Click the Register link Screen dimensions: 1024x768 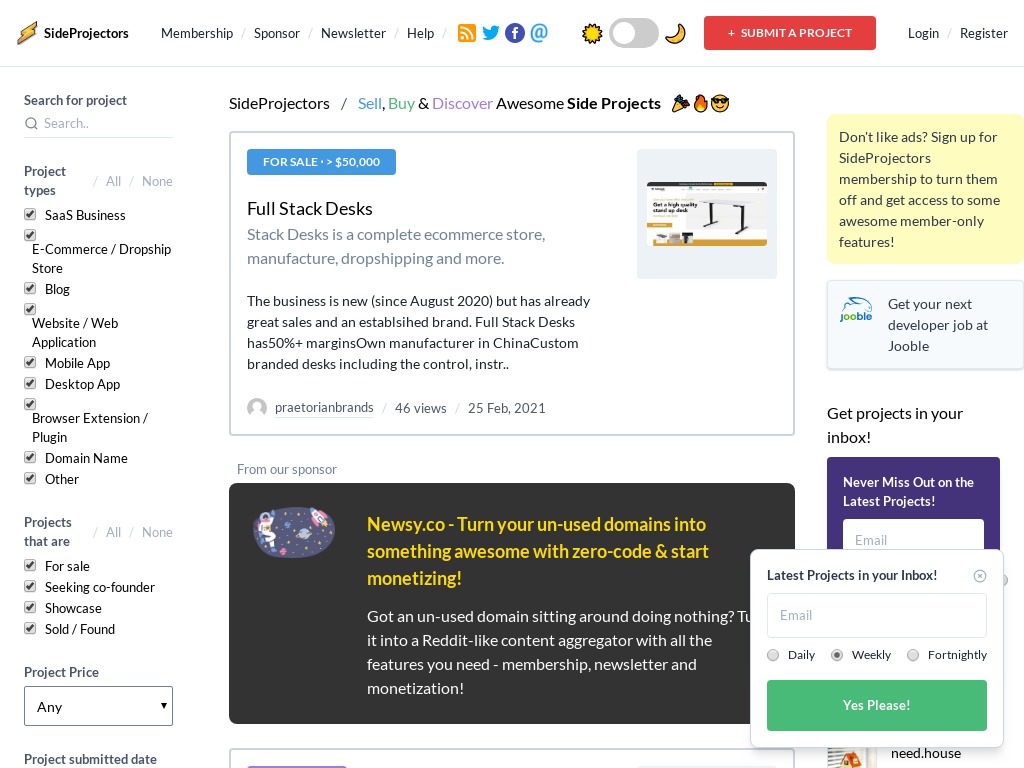click(984, 33)
